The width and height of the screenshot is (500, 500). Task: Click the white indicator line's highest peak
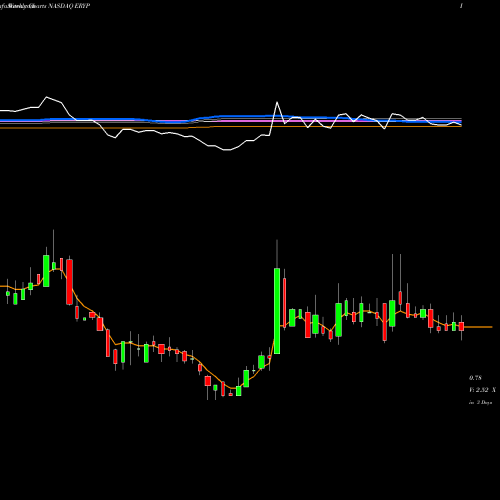[47, 97]
